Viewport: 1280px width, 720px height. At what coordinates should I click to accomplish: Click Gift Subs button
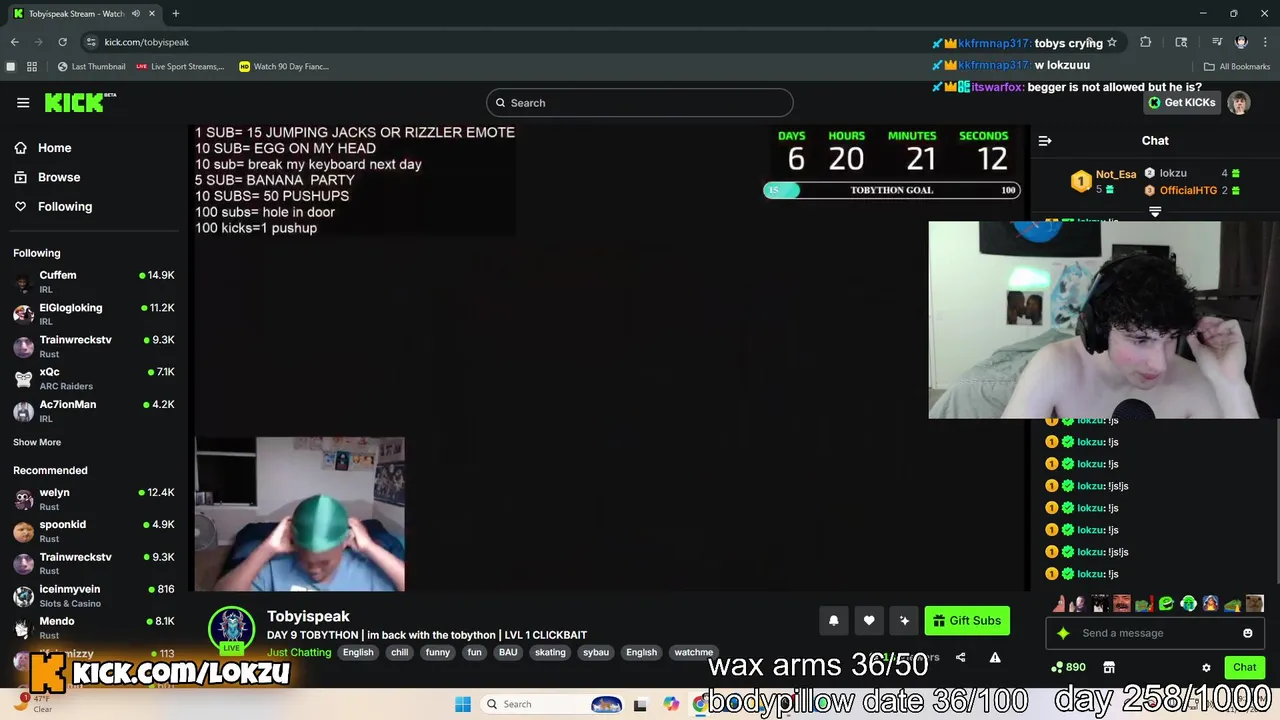[x=967, y=621]
